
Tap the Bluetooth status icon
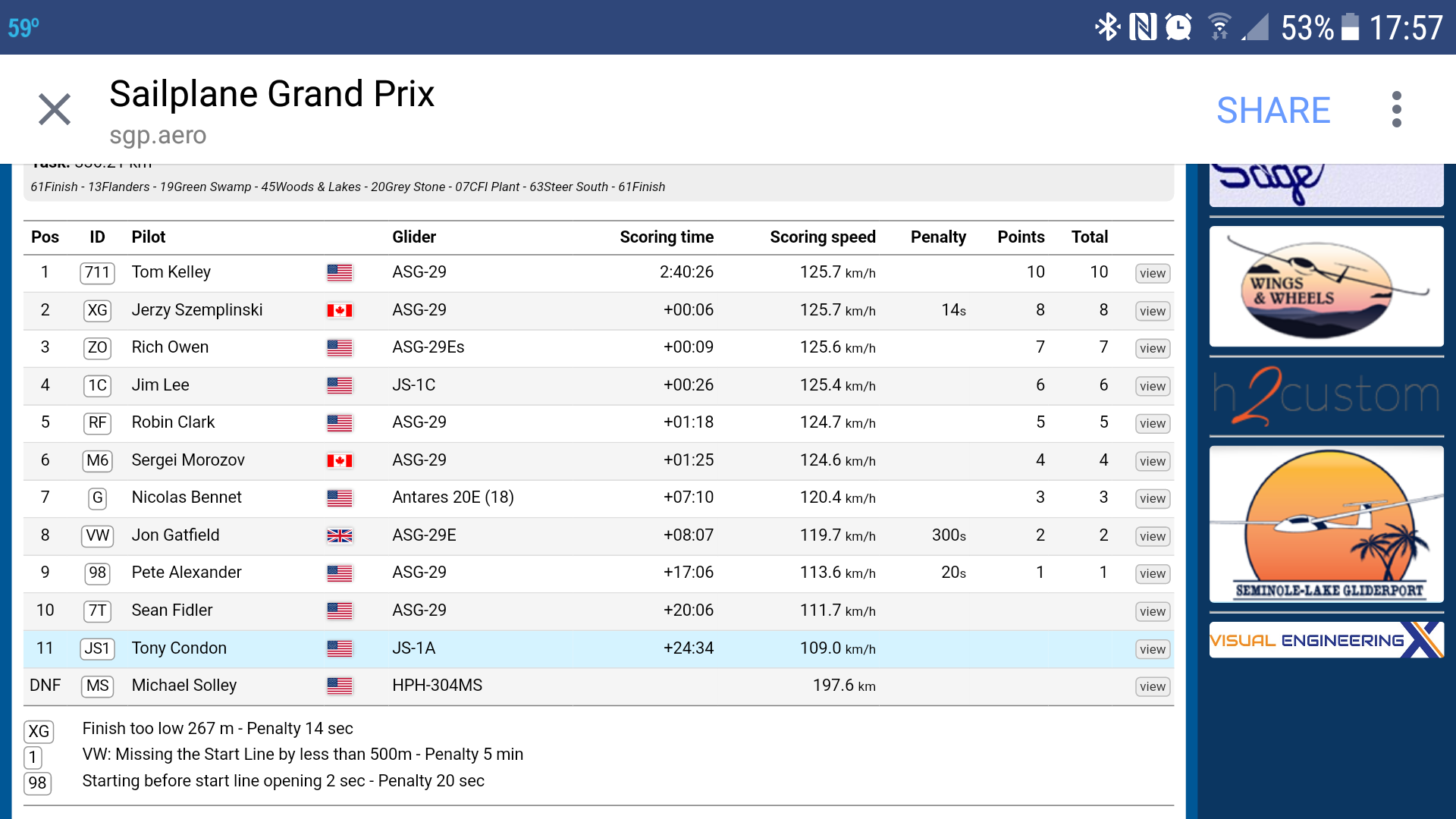pyautogui.click(x=1107, y=27)
